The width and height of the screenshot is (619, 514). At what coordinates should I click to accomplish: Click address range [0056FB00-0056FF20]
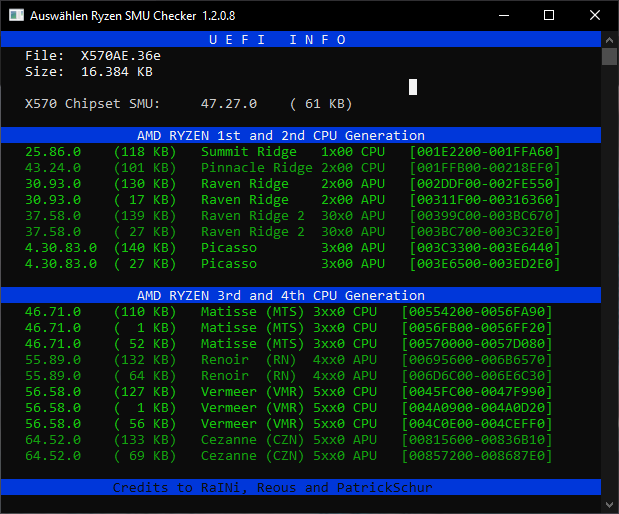coord(476,328)
